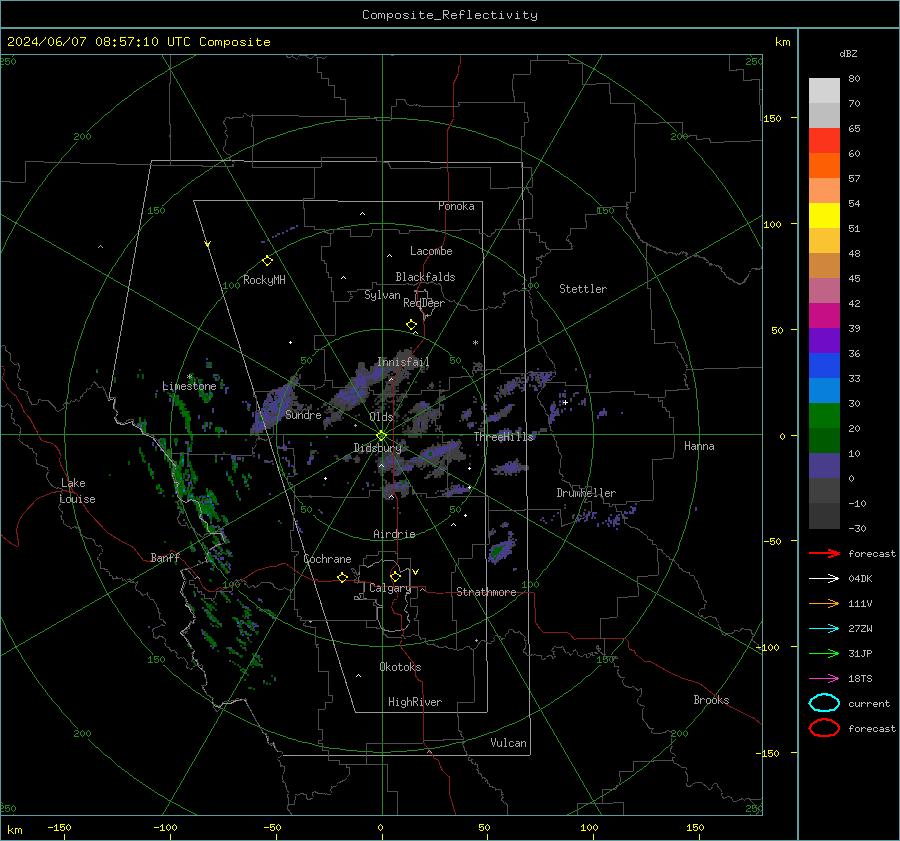Click the radar-center diamond above Didsbury
Screen dimensions: 900x841
point(381,436)
